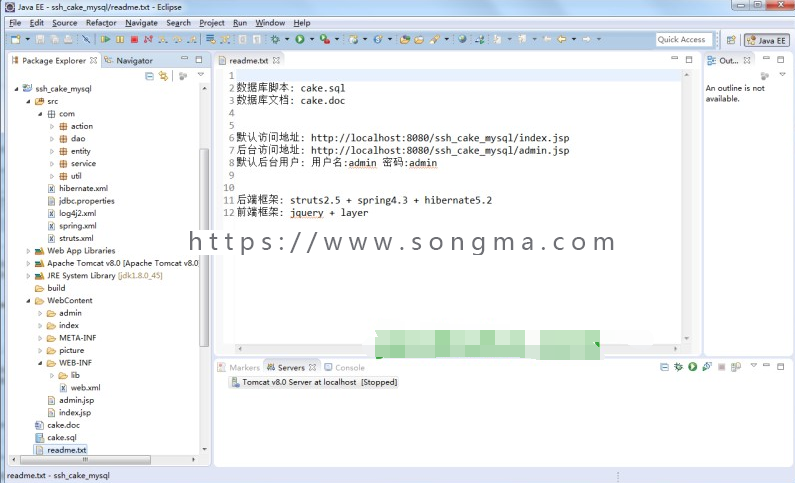The width and height of the screenshot is (795, 483).
Task: Close the readme.txt editor tab
Action: (x=276, y=60)
